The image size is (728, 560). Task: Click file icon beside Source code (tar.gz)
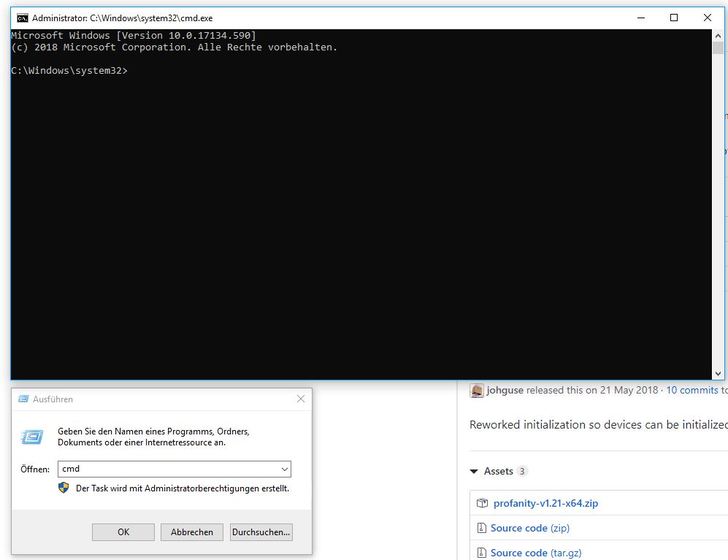(481, 553)
